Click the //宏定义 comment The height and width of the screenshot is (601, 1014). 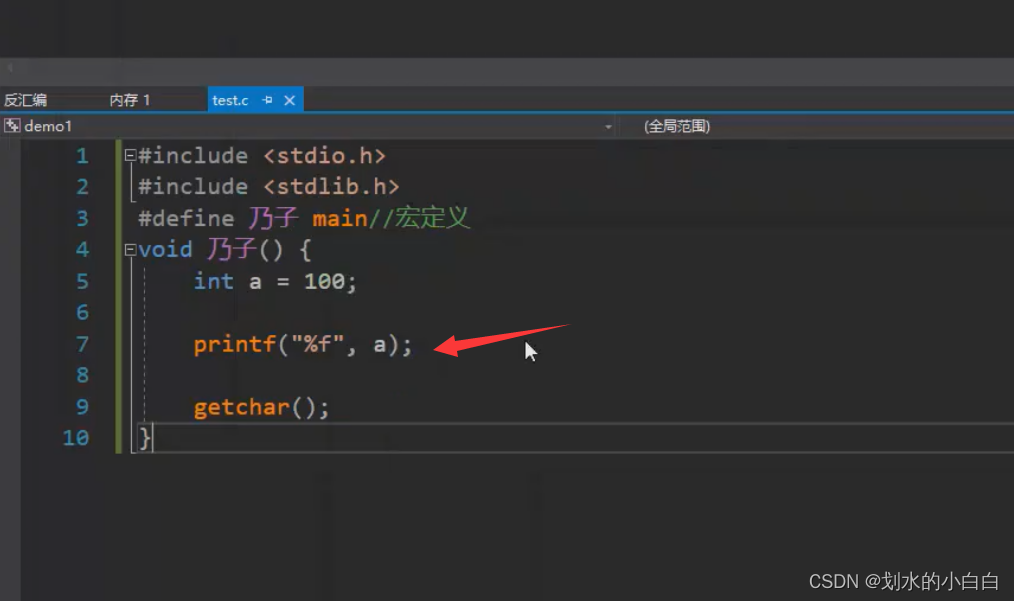pos(419,217)
